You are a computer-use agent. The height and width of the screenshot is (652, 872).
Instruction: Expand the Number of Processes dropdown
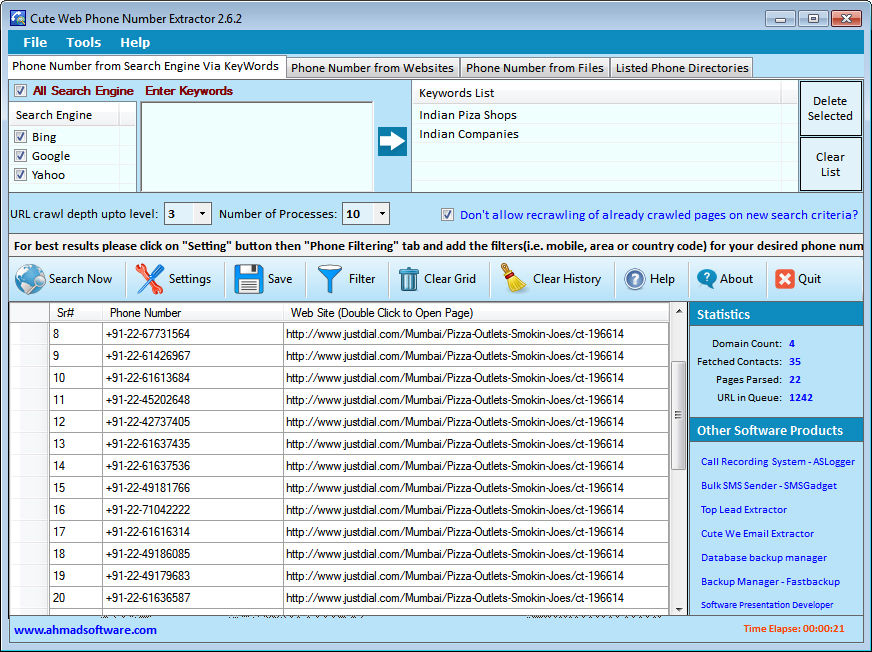click(382, 214)
